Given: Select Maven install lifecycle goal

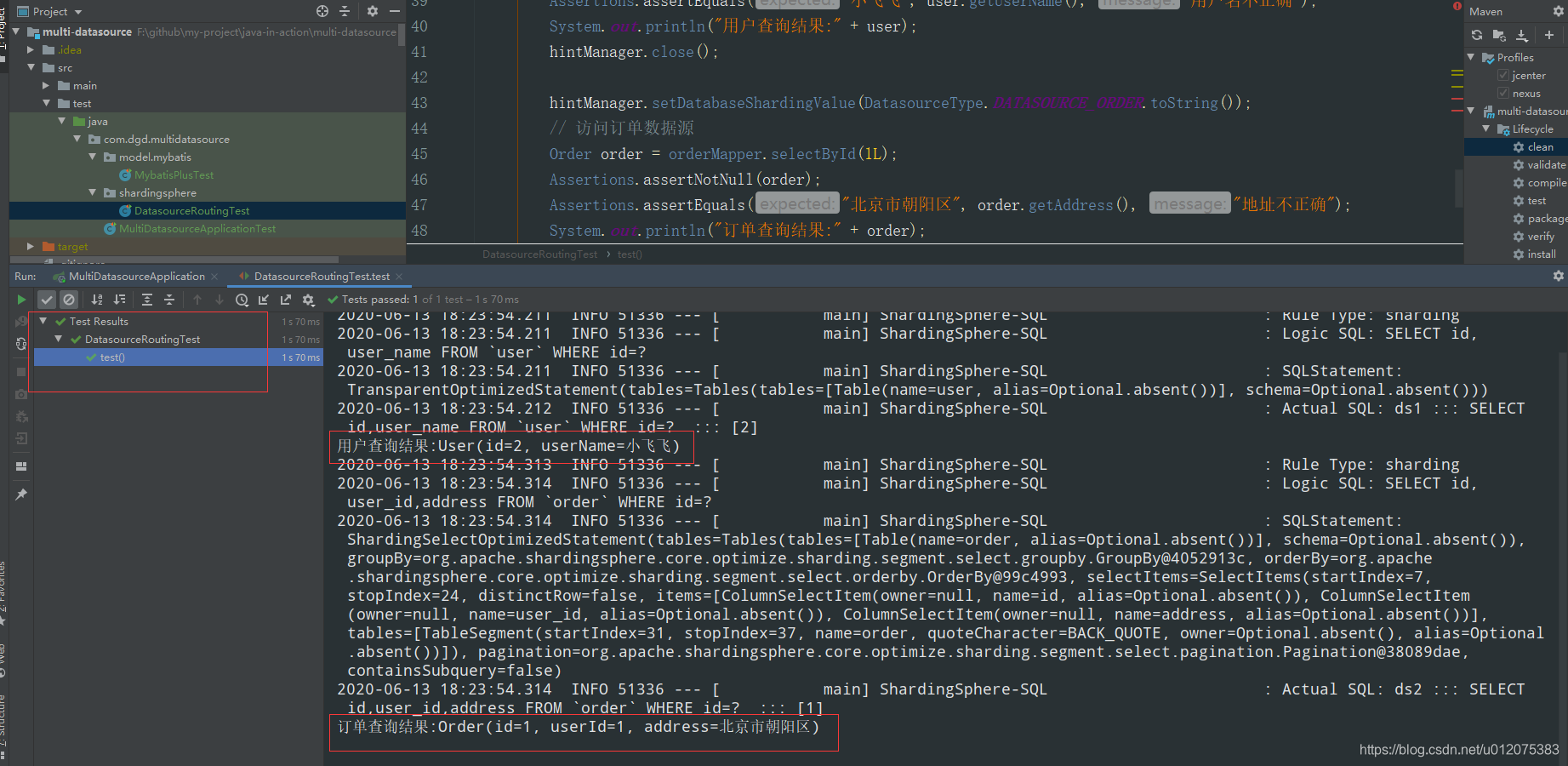Looking at the screenshot, I should [x=1535, y=254].
